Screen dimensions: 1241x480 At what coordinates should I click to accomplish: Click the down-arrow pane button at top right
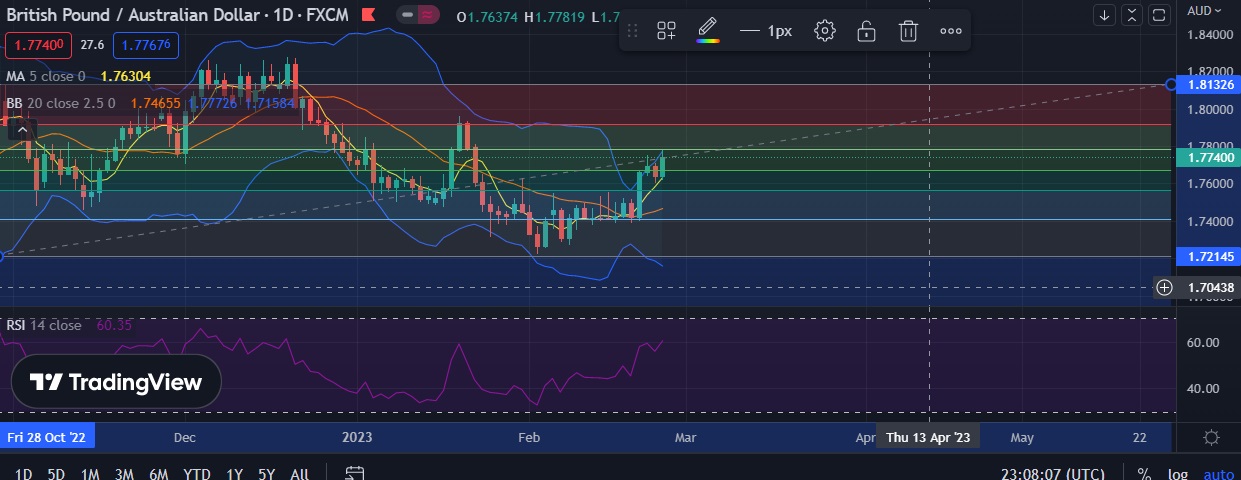pyautogui.click(x=1105, y=15)
